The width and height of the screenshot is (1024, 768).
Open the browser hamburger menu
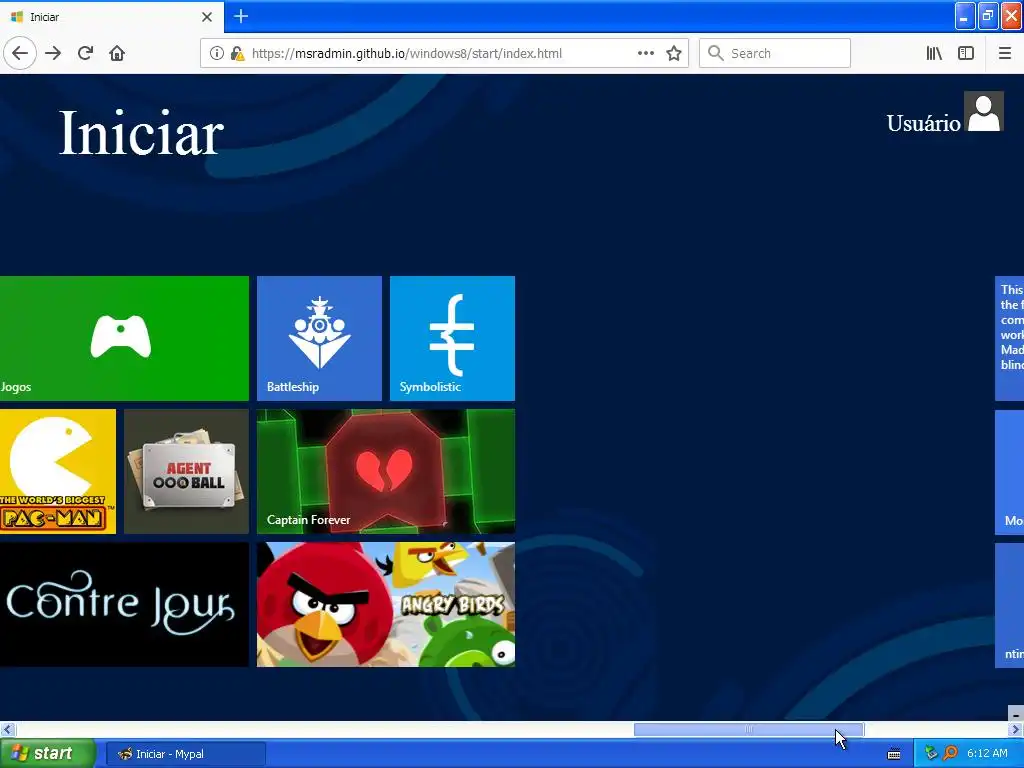1004,53
